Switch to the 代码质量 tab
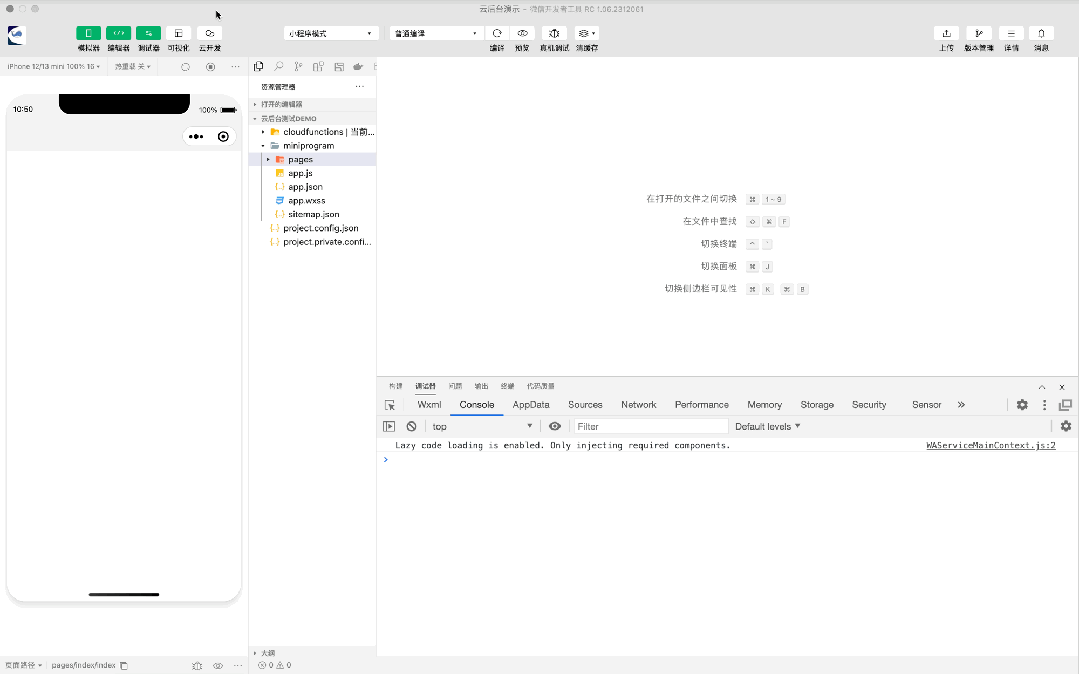Image resolution: width=1079 pixels, height=674 pixels. (x=540, y=386)
